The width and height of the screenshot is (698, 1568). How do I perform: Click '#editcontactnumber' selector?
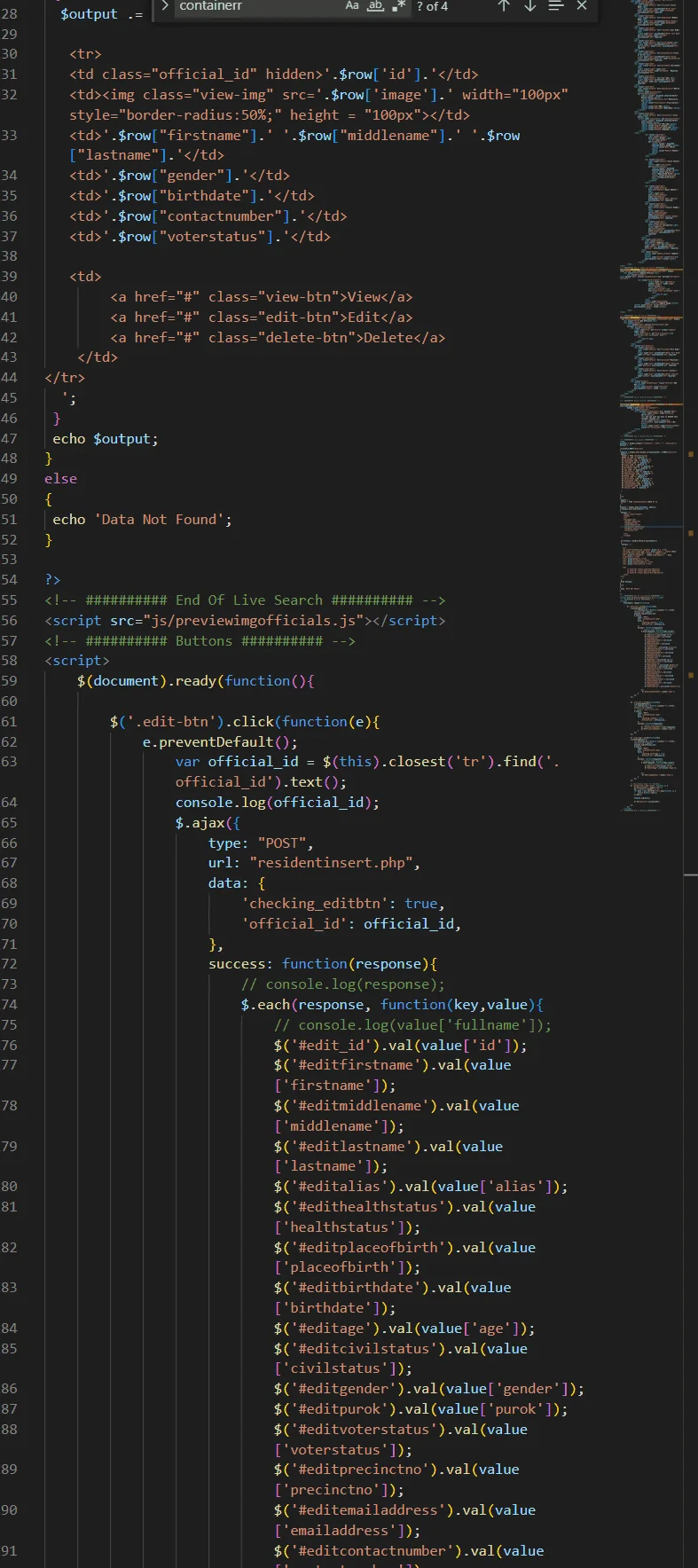pos(376,1551)
